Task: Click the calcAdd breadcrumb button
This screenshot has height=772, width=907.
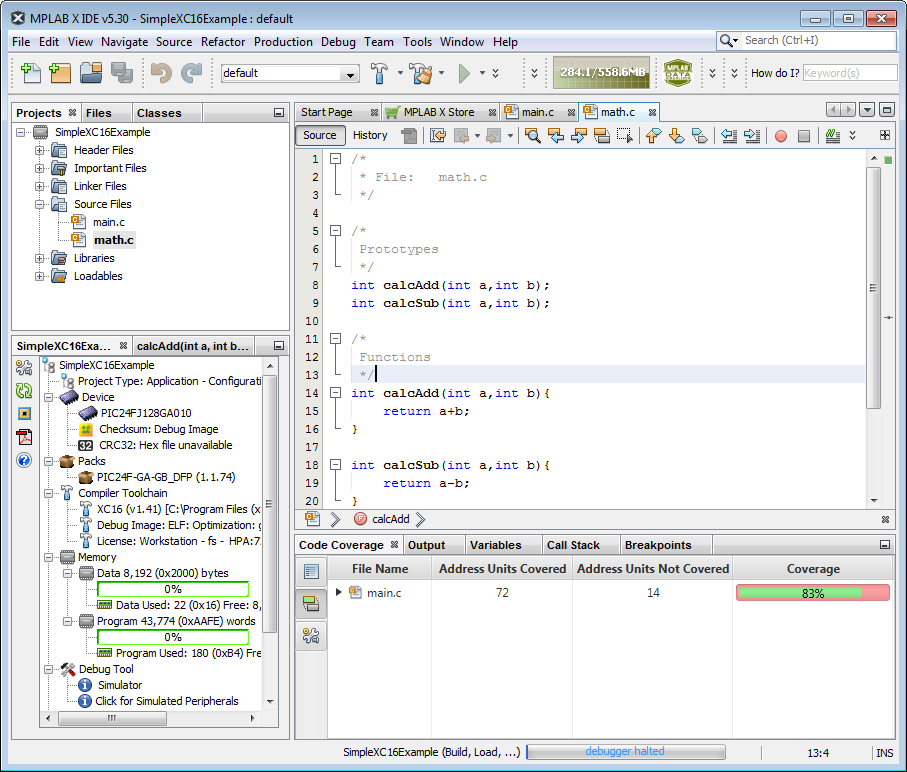Action: click(391, 519)
